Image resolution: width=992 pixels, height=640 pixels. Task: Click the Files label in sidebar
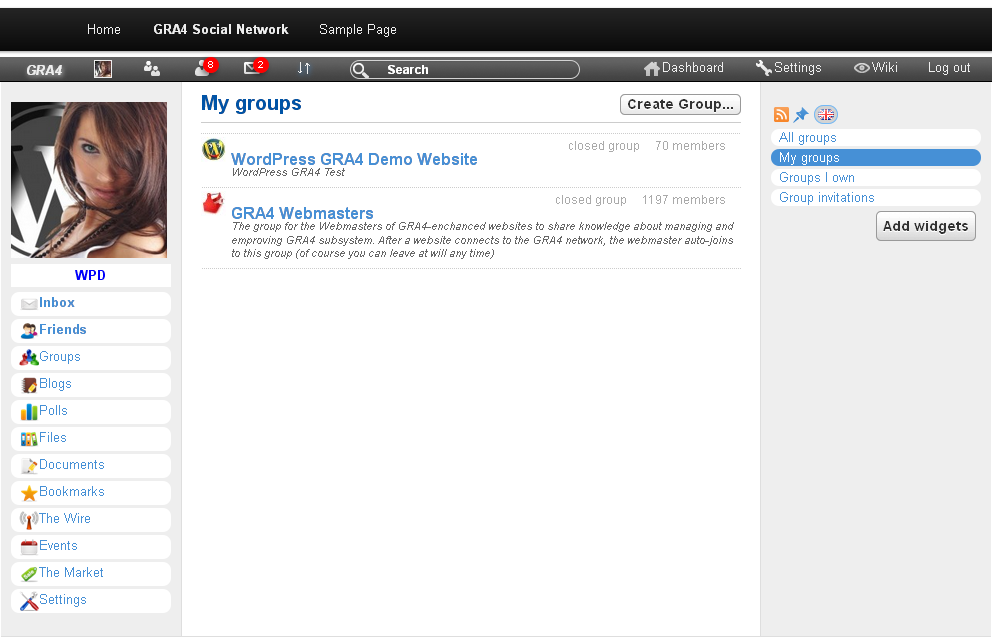point(53,438)
